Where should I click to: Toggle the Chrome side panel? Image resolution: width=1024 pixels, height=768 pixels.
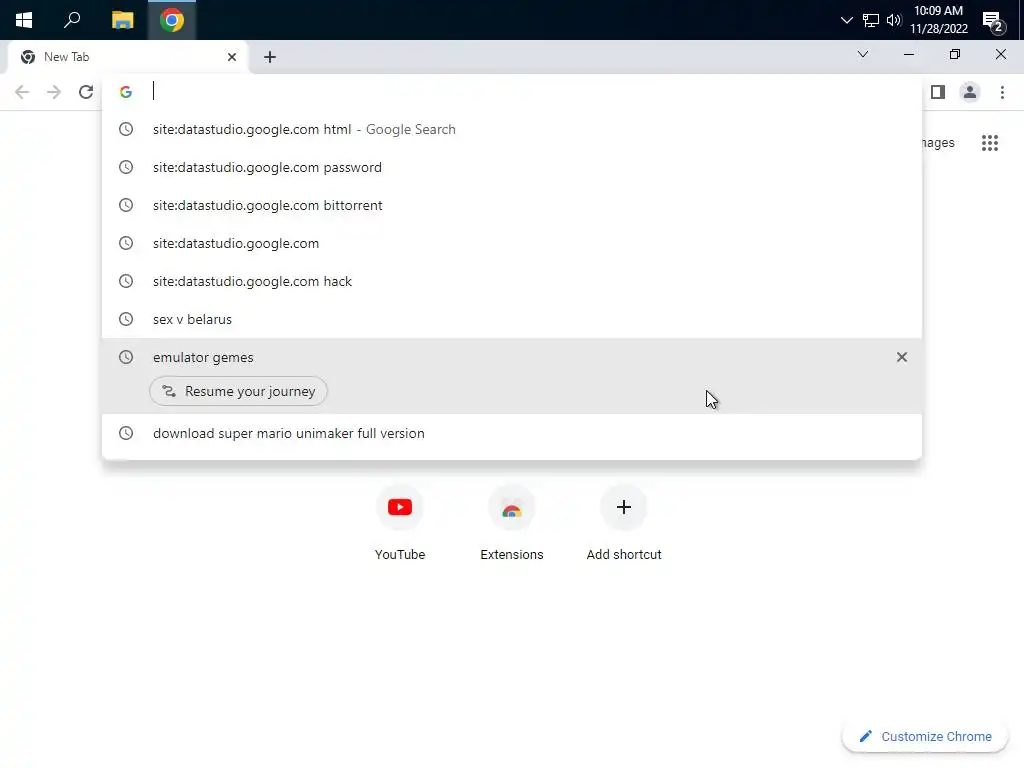tap(938, 92)
